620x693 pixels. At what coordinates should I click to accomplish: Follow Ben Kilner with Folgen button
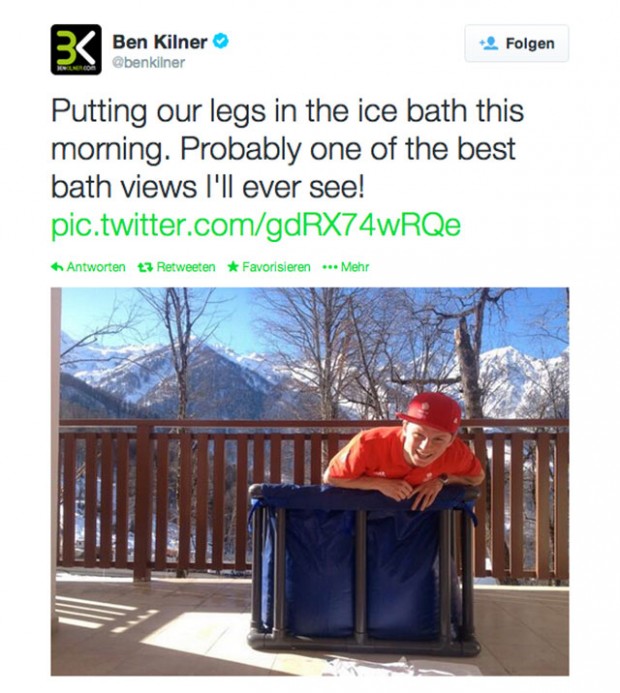[x=517, y=43]
